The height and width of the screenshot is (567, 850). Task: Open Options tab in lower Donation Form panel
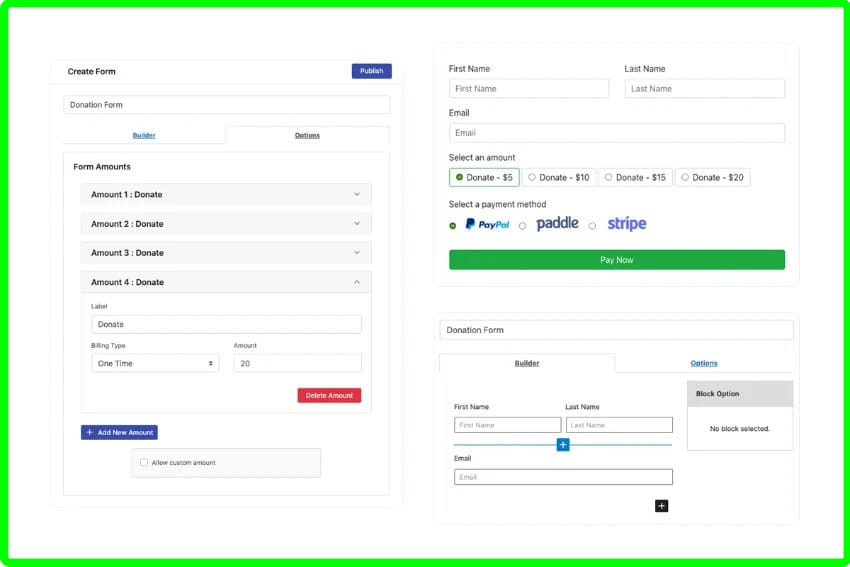(x=704, y=363)
